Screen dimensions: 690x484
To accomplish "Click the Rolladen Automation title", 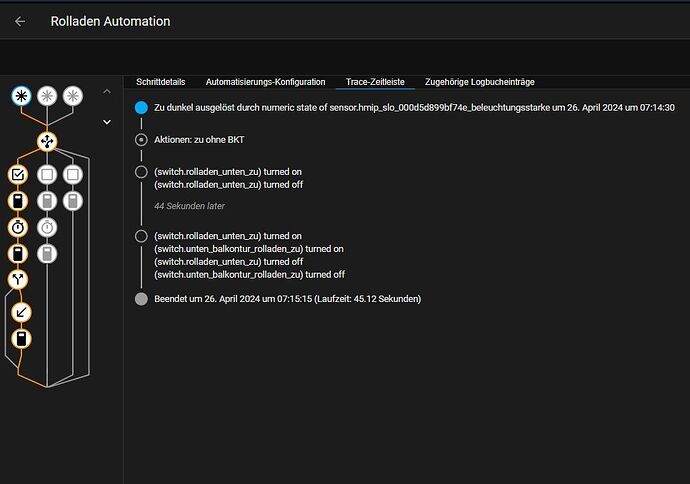I will pos(110,21).
